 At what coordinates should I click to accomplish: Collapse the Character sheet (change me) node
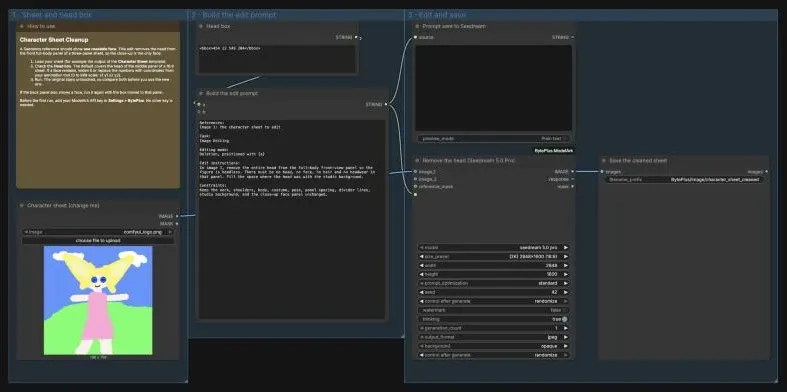pyautogui.click(x=22, y=205)
